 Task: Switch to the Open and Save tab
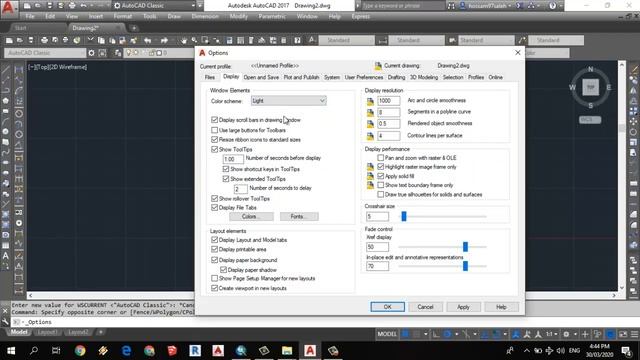tap(261, 77)
